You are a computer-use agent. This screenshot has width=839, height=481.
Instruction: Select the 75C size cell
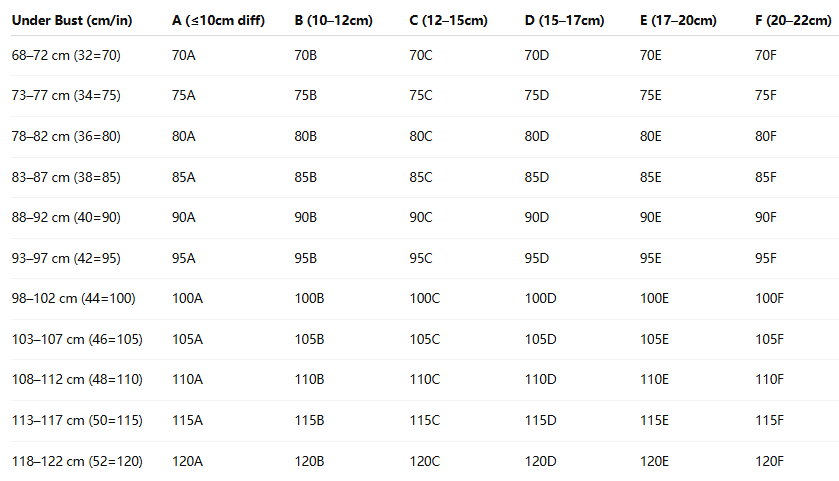[x=421, y=96]
